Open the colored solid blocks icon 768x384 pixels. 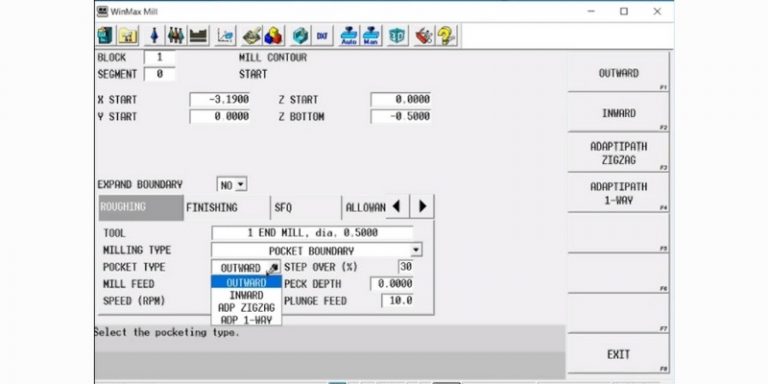pos(274,36)
